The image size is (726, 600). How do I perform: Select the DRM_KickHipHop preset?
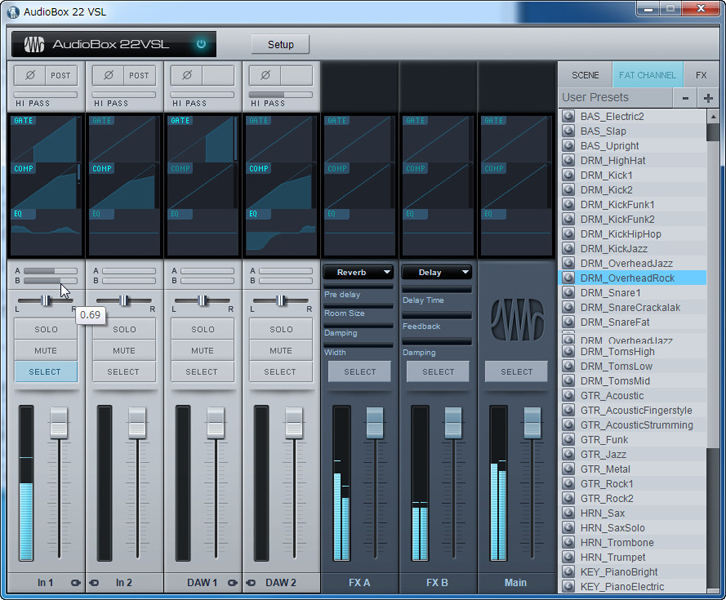tap(633, 234)
